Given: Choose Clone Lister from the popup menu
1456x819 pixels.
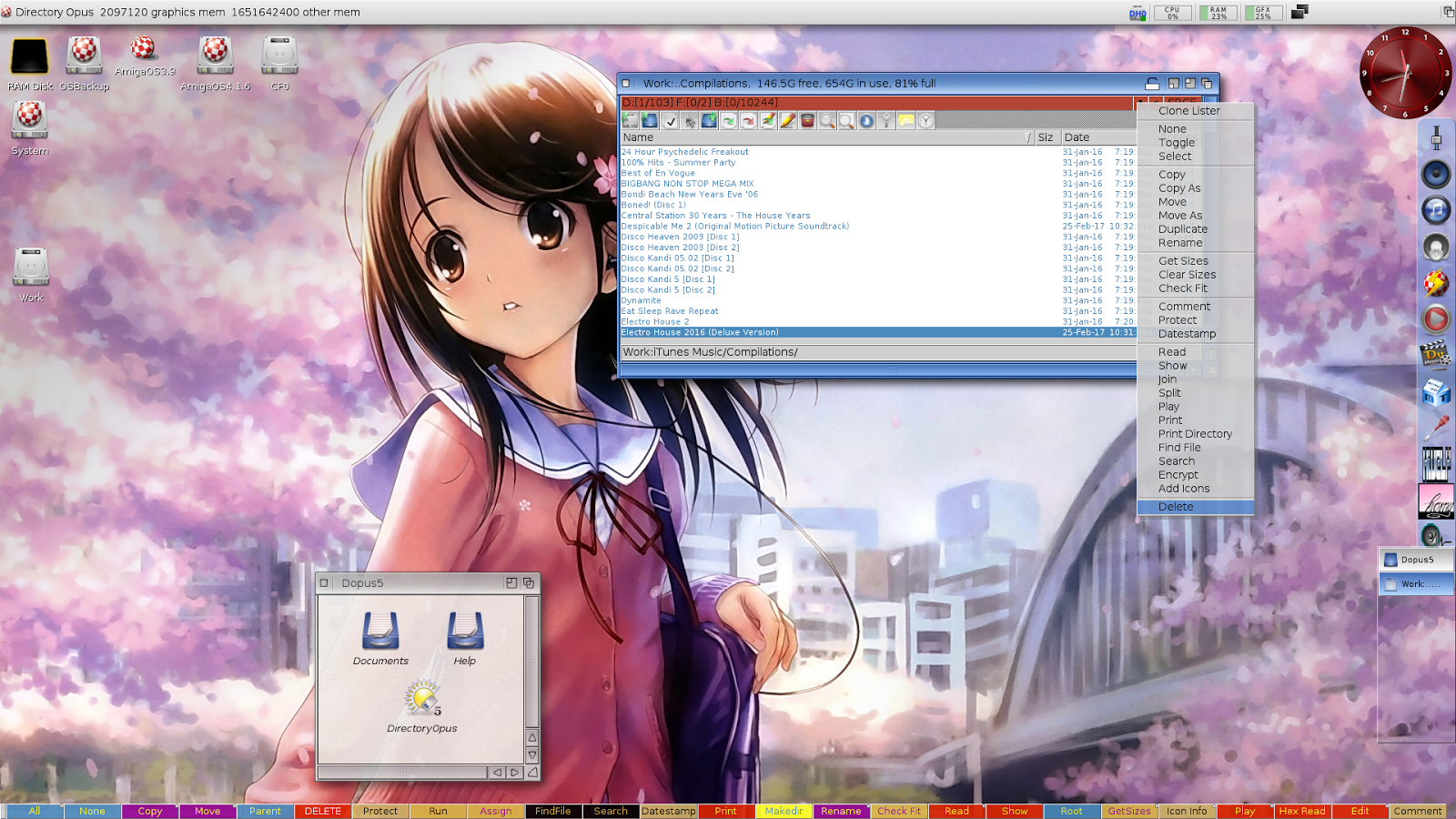Looking at the screenshot, I should [1195, 111].
